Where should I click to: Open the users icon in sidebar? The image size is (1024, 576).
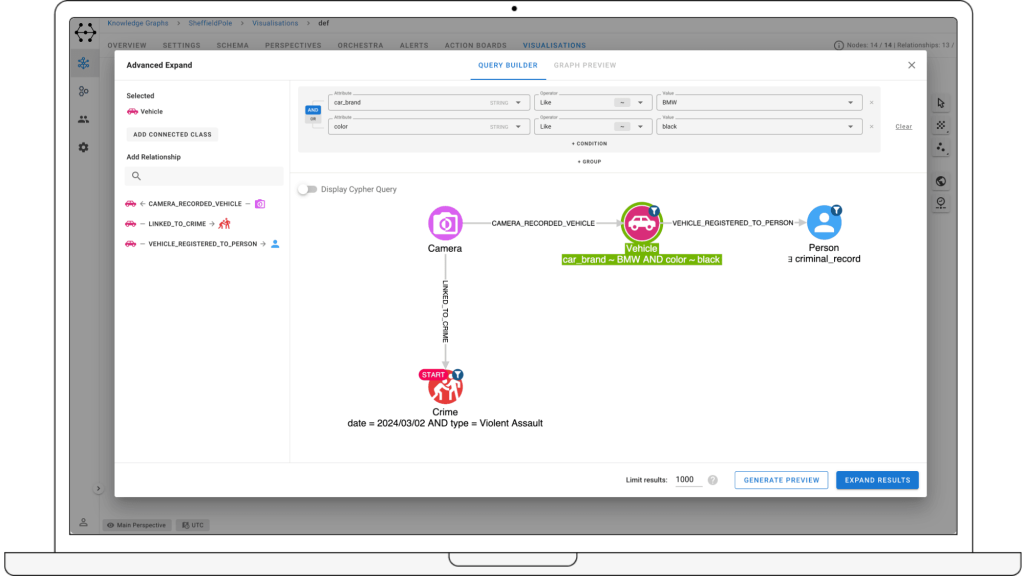click(84, 120)
